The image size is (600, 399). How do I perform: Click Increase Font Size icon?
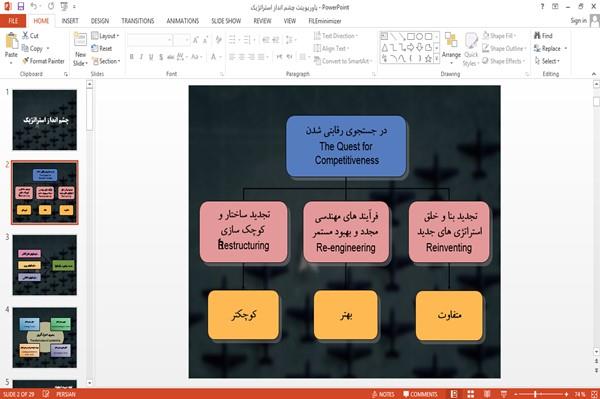coord(196,39)
